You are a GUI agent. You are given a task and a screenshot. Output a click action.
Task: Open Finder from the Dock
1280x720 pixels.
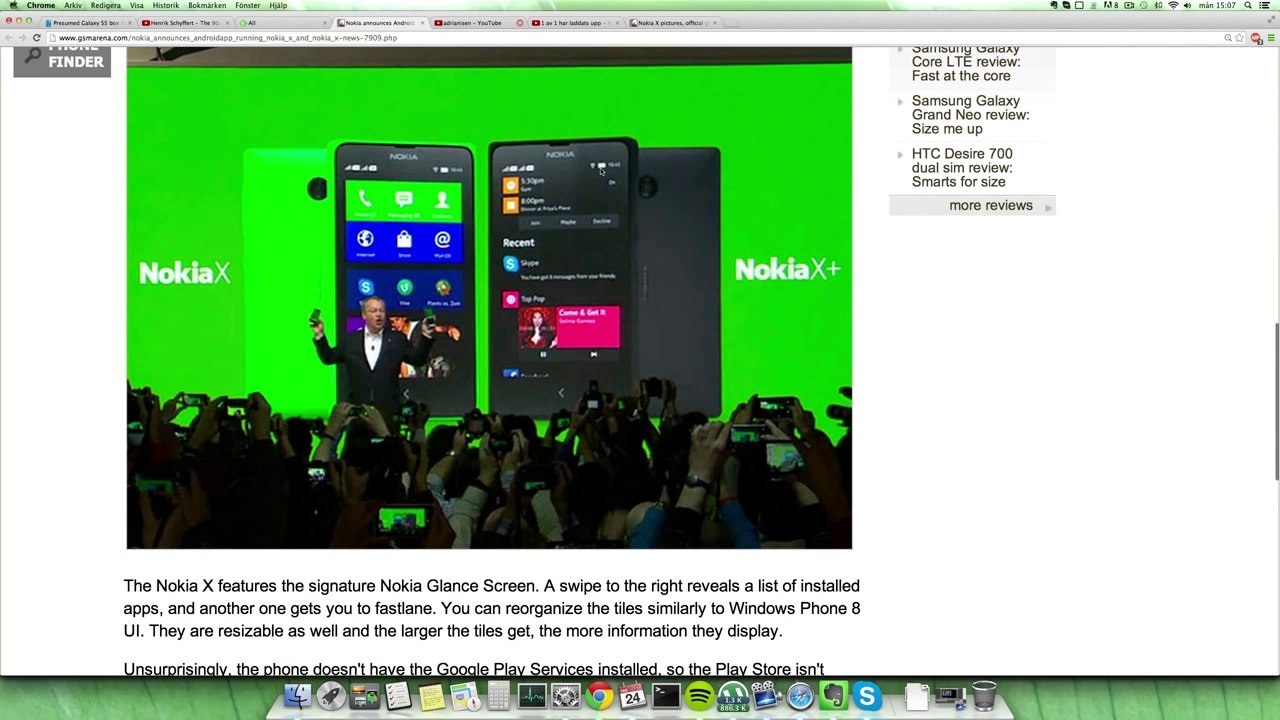[x=297, y=696]
